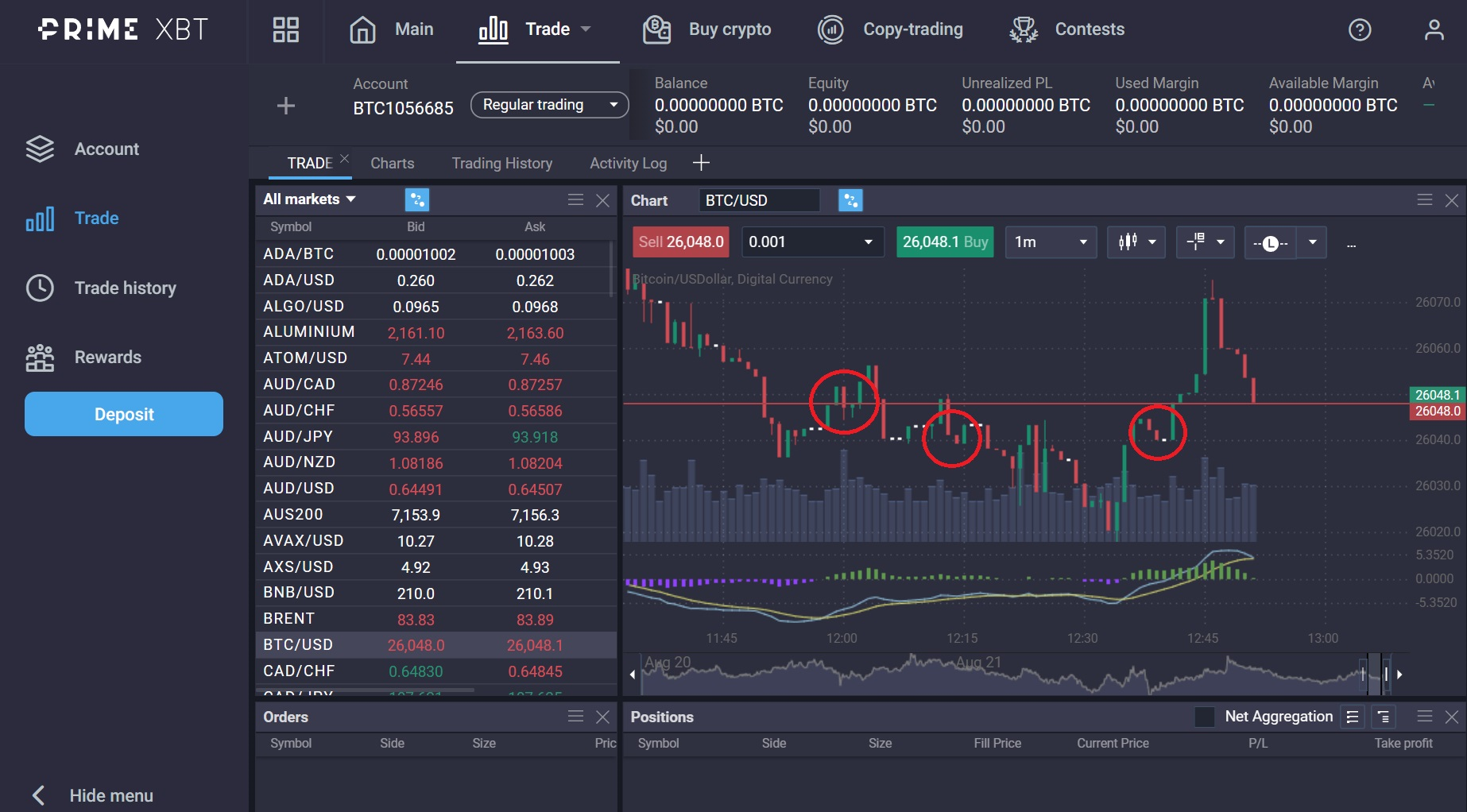Open chart more options ellipsis

1351,245
